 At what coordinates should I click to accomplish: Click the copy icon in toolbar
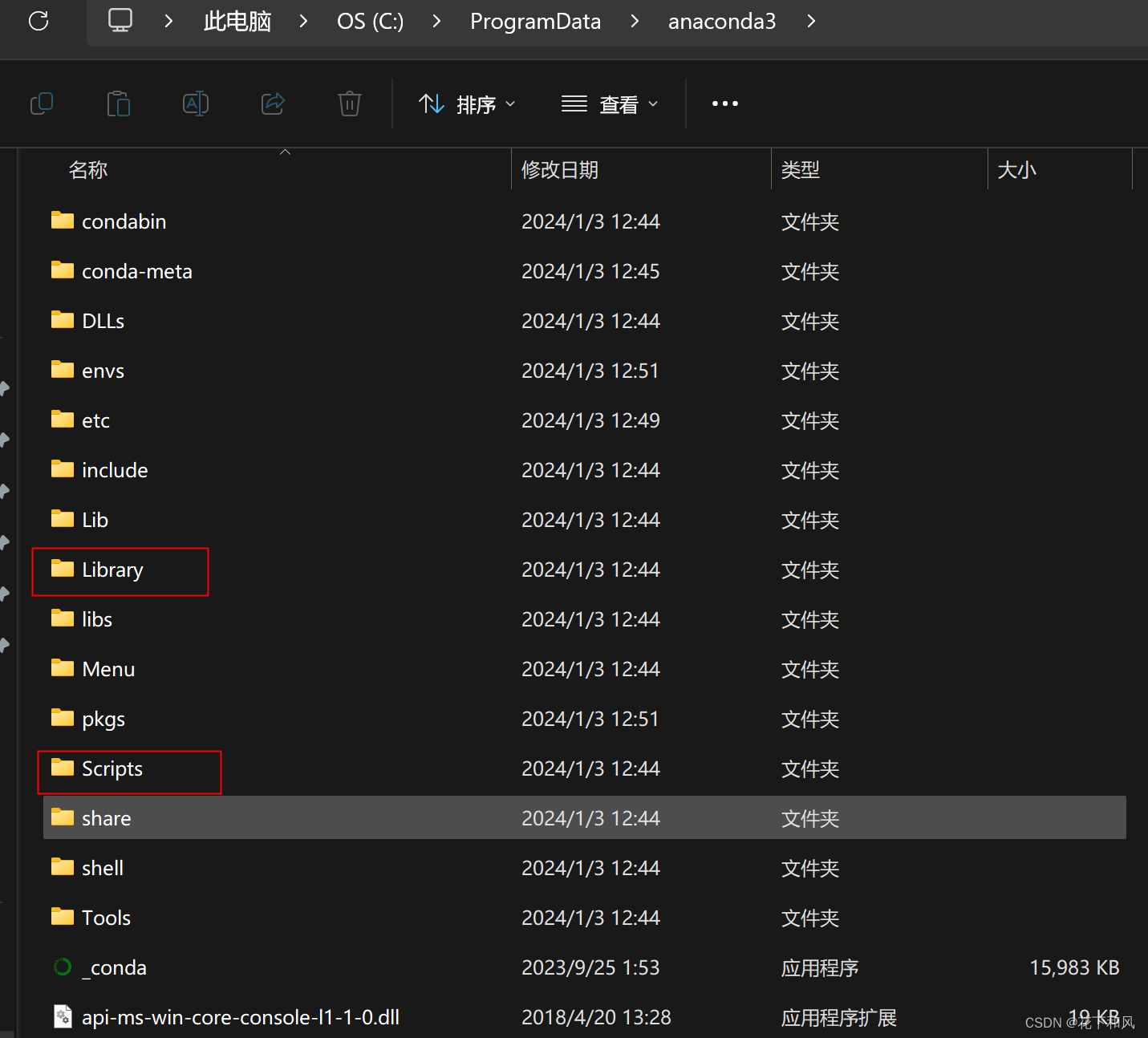(42, 103)
